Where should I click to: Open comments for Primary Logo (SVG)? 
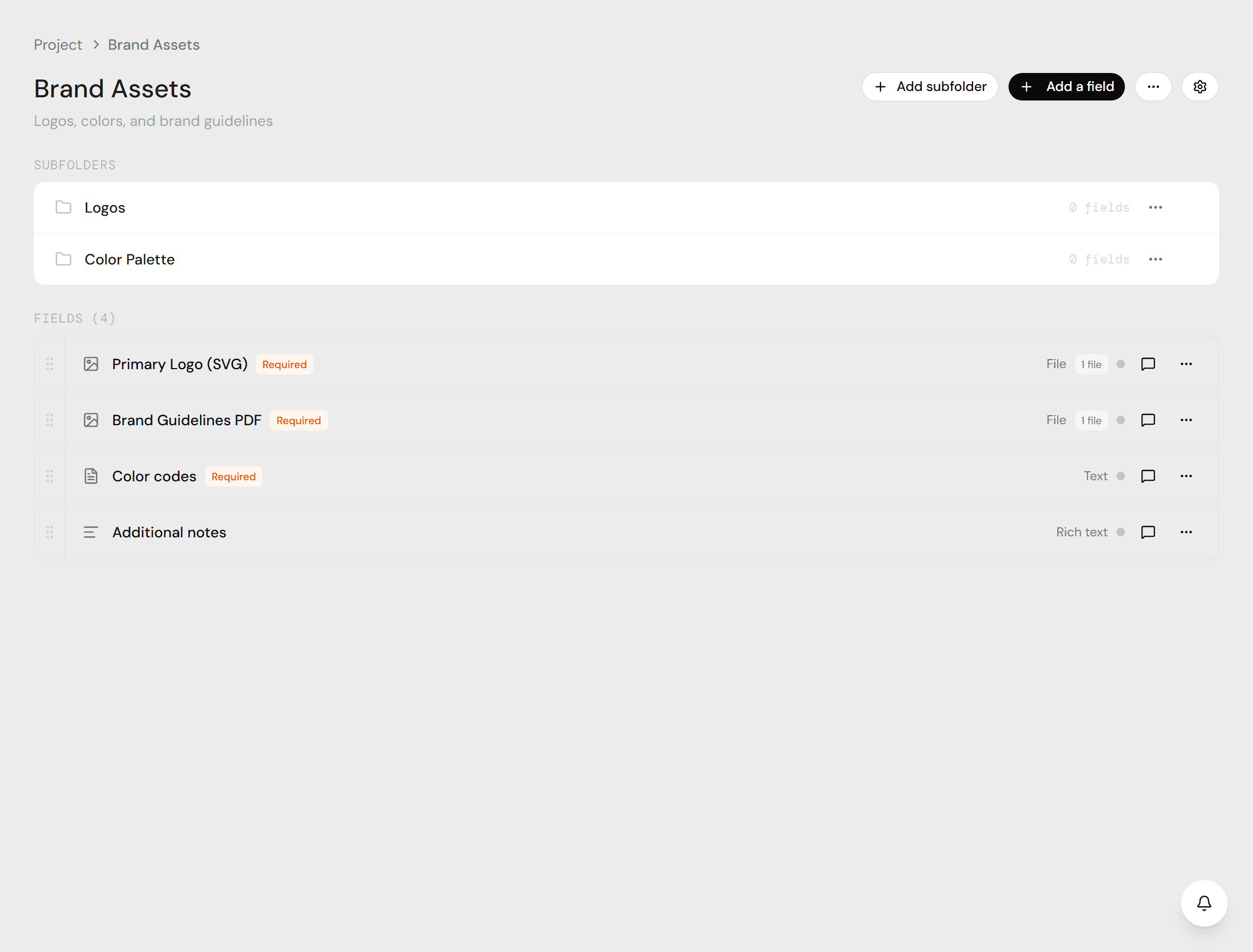[x=1148, y=364]
